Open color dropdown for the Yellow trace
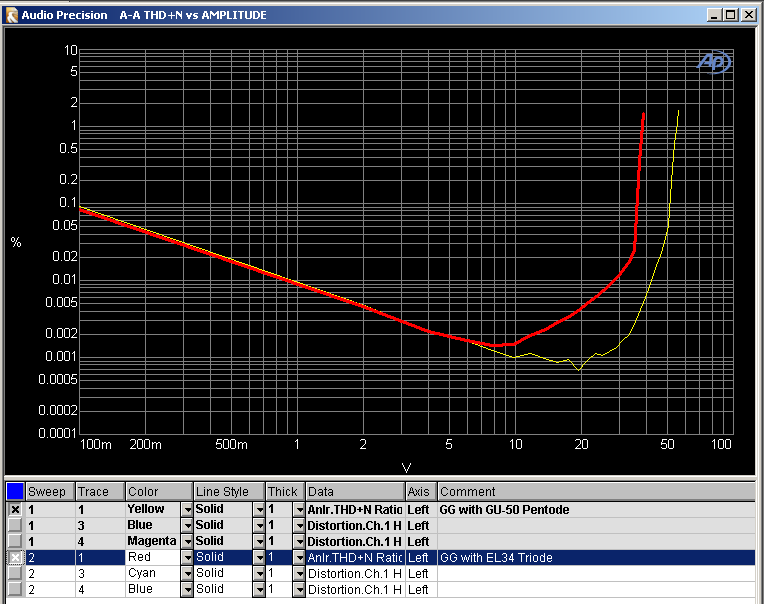The height and width of the screenshot is (604, 764). pos(186,509)
